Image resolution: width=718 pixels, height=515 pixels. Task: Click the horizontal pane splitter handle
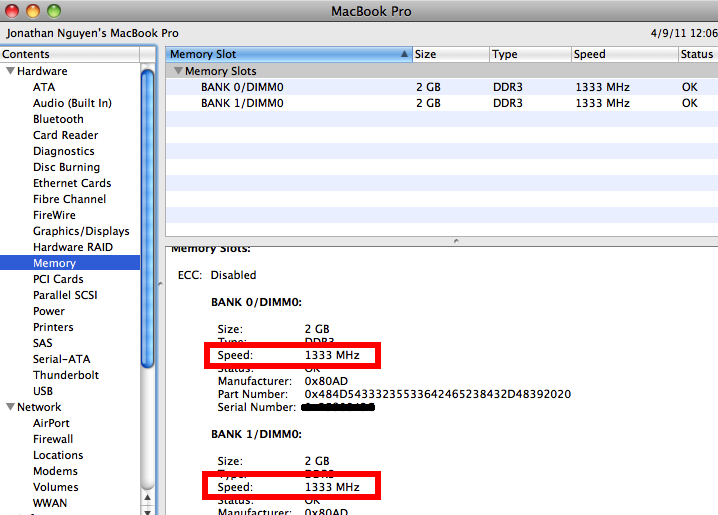(456, 241)
